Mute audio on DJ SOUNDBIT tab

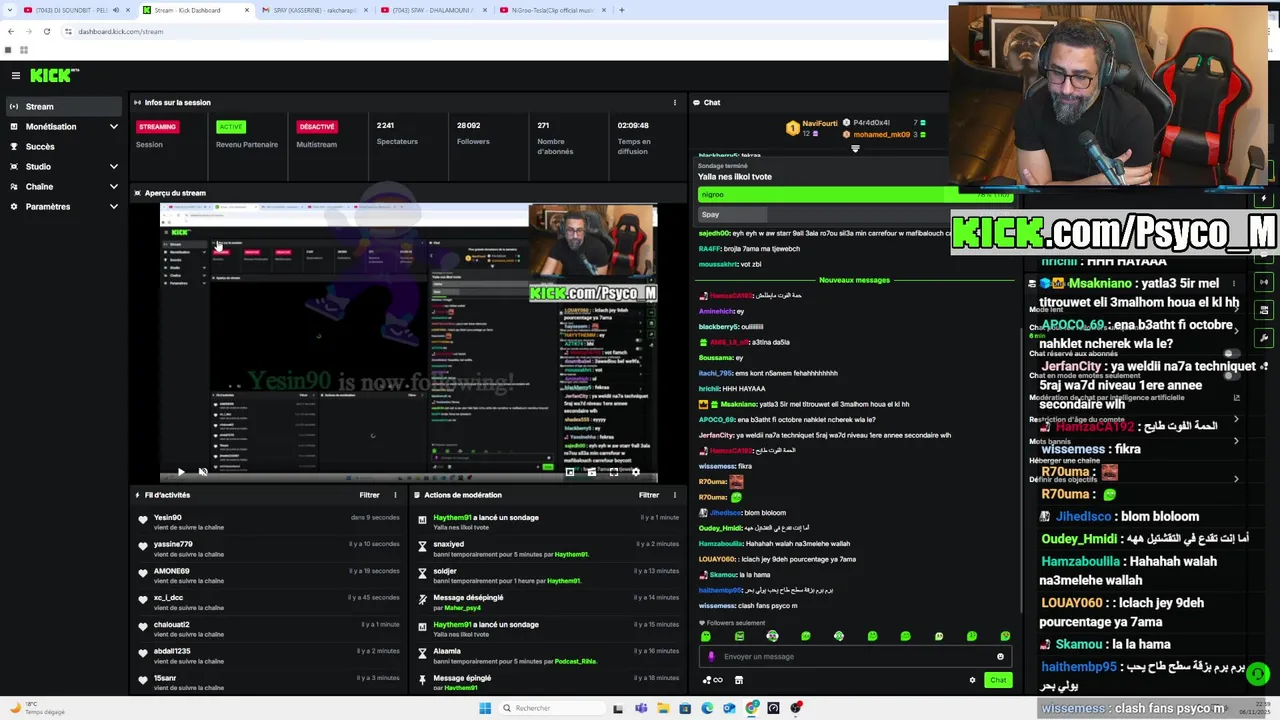click(116, 10)
